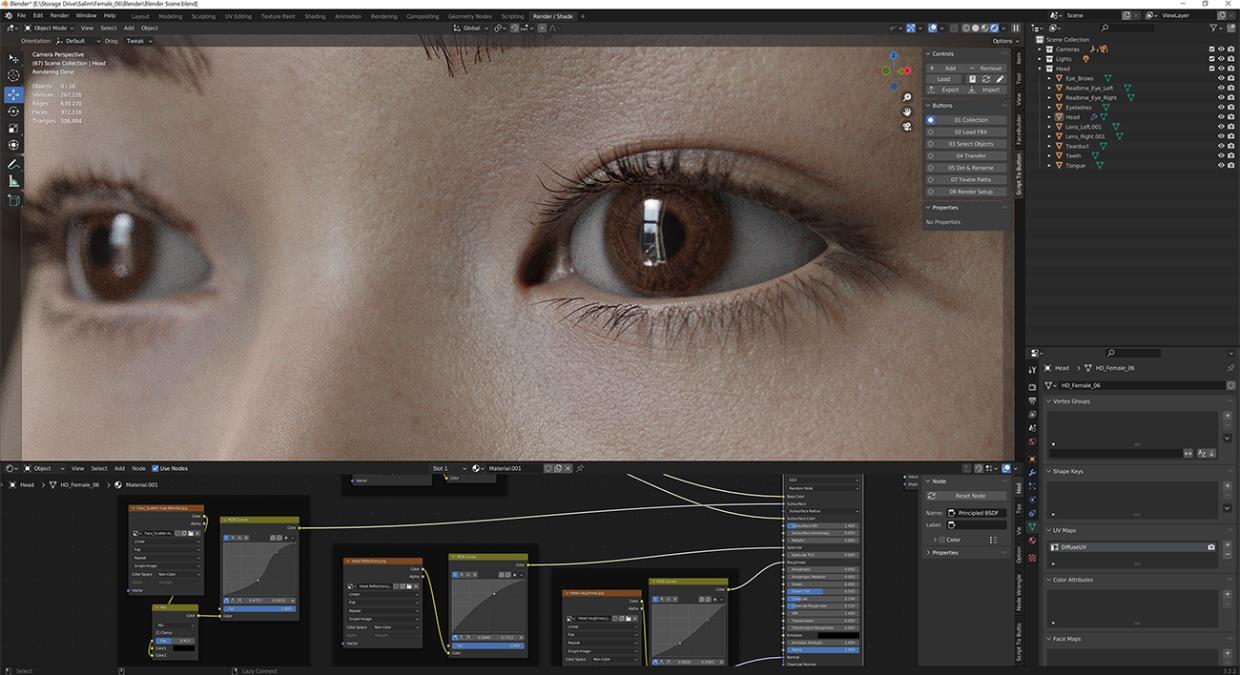Toggle camera view with the camera gizmo icon
The image size is (1240, 675).
click(x=907, y=127)
